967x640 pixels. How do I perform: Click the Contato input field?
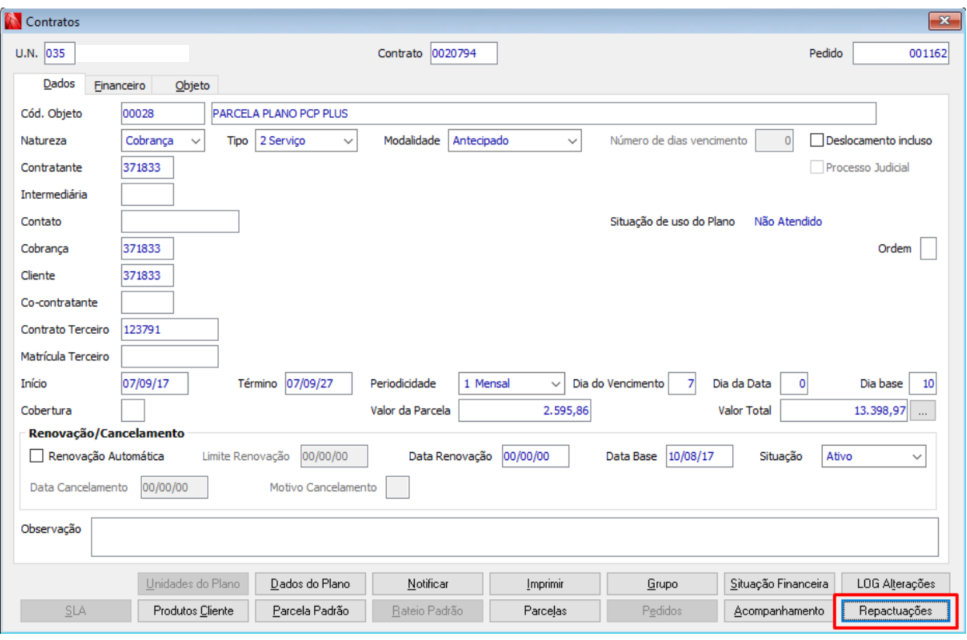pyautogui.click(x=180, y=221)
